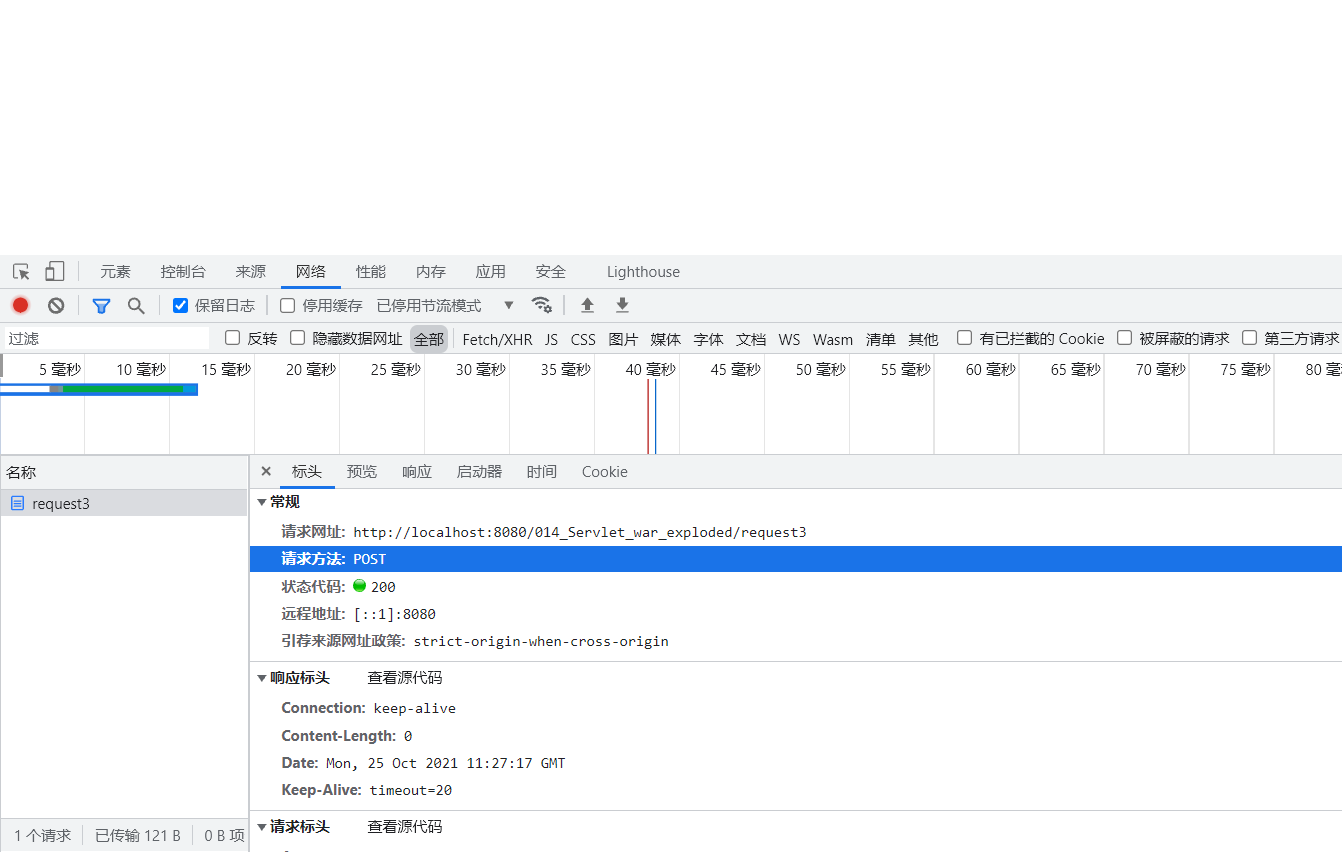View source of 响应标头

point(405,678)
